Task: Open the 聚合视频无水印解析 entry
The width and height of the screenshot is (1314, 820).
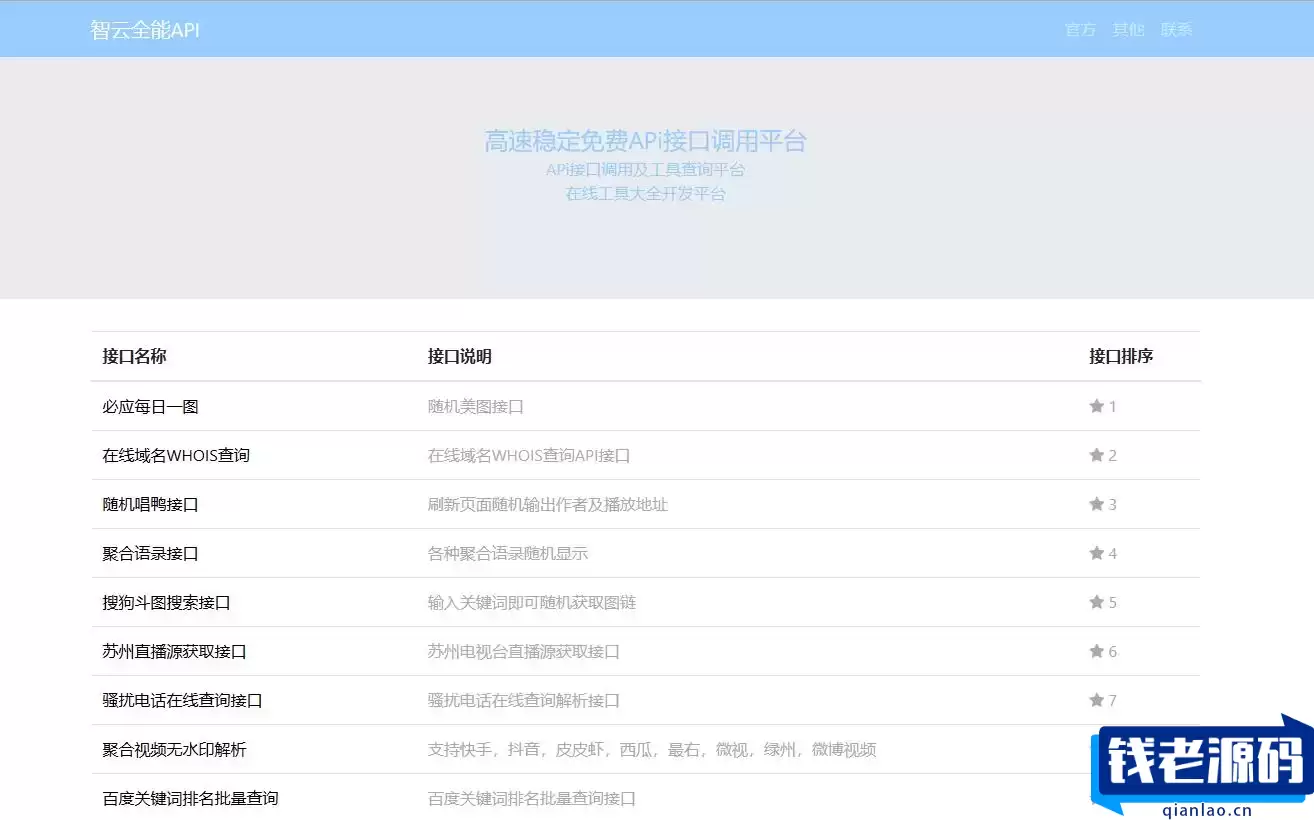Action: 174,750
